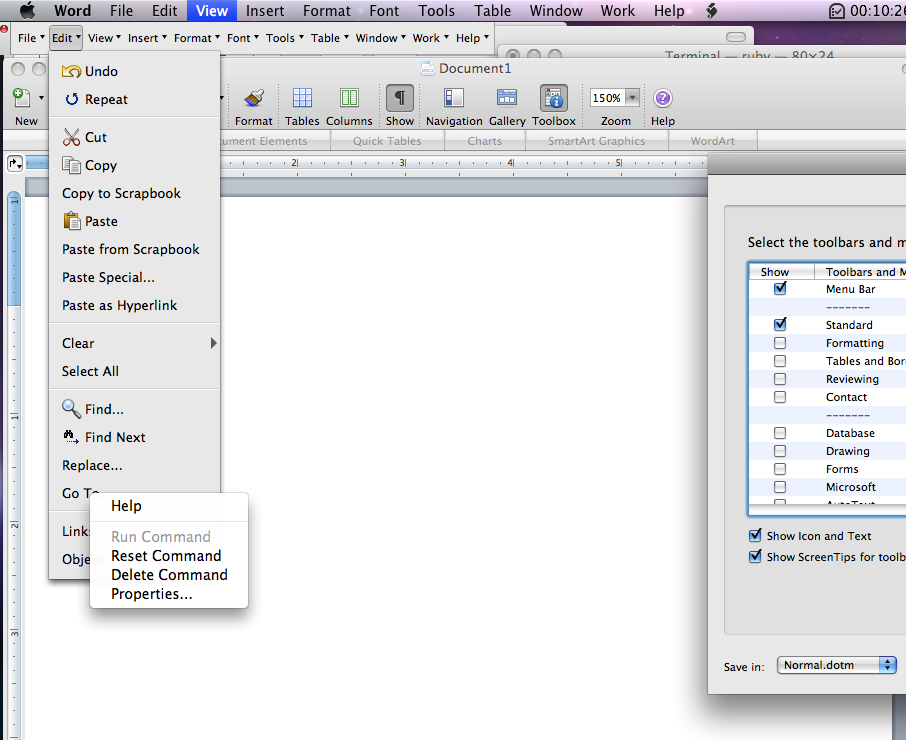Open the Charts elements tab
This screenshot has width=906, height=740.
pyautogui.click(x=484, y=141)
